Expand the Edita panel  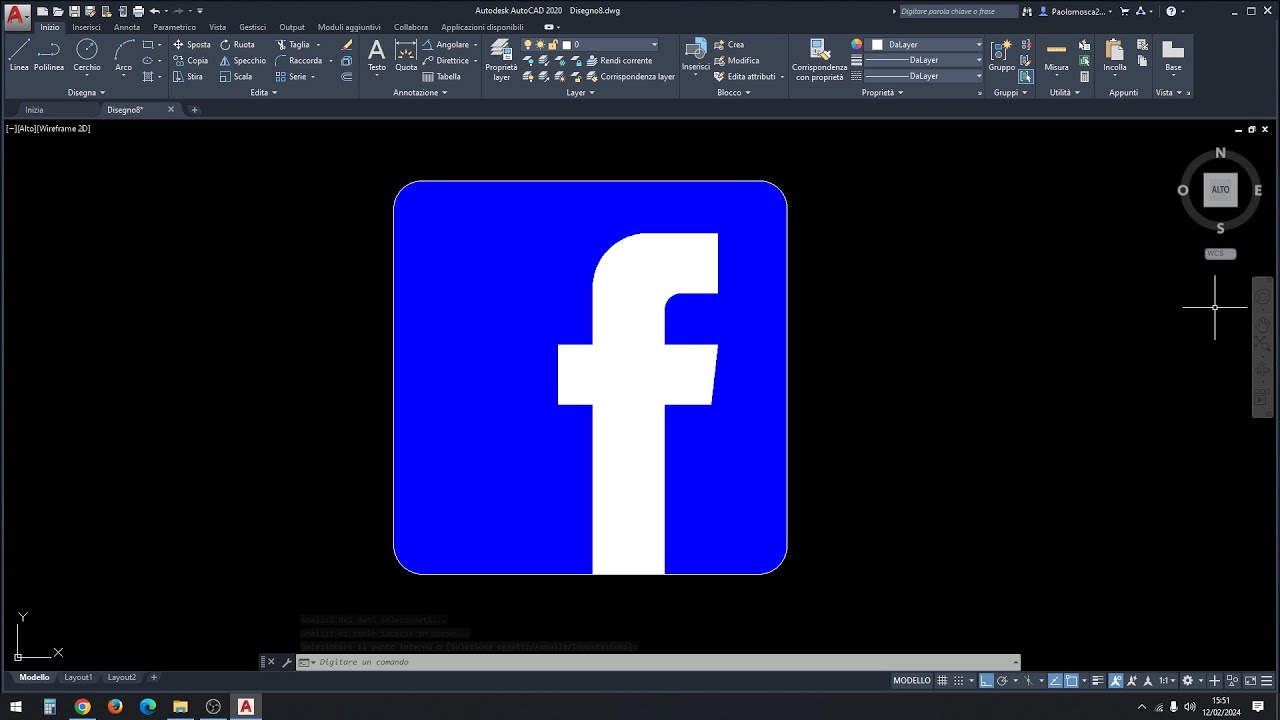[264, 93]
